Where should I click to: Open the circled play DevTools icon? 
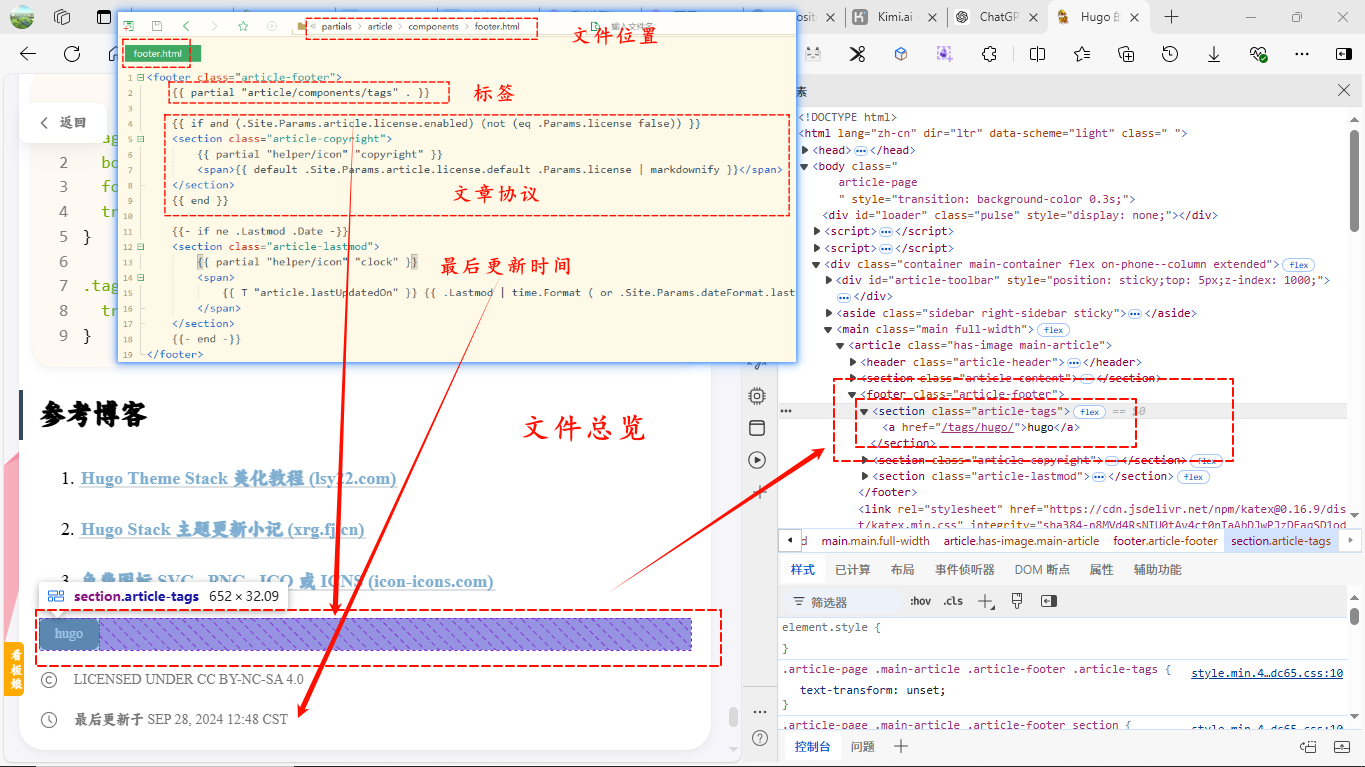point(757,460)
